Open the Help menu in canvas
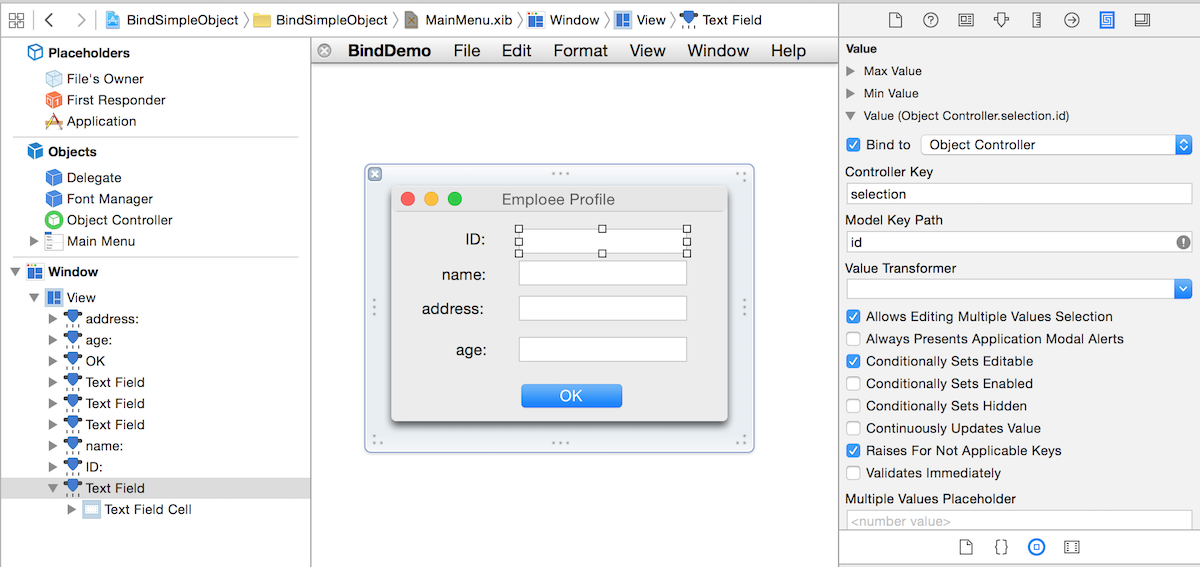 (788, 50)
